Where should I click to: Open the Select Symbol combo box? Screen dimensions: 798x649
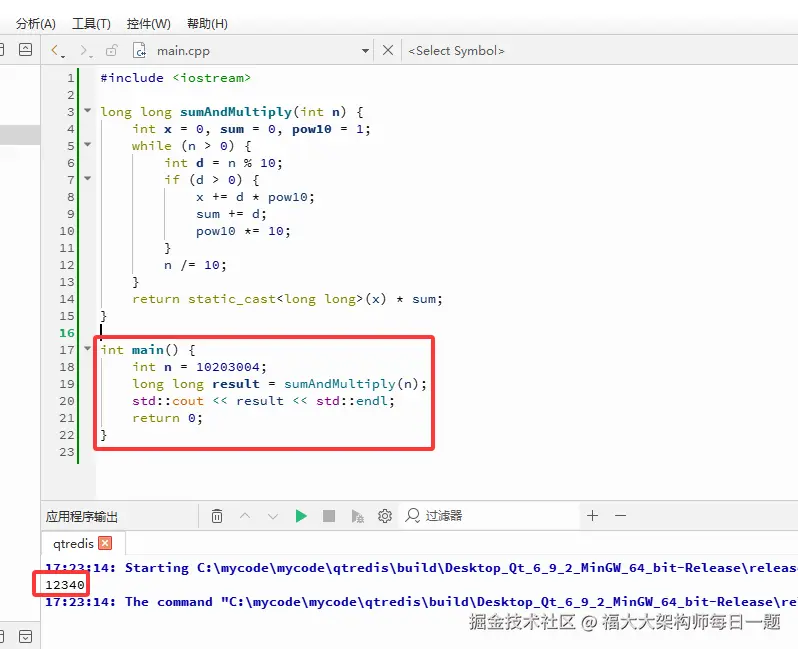(x=456, y=51)
